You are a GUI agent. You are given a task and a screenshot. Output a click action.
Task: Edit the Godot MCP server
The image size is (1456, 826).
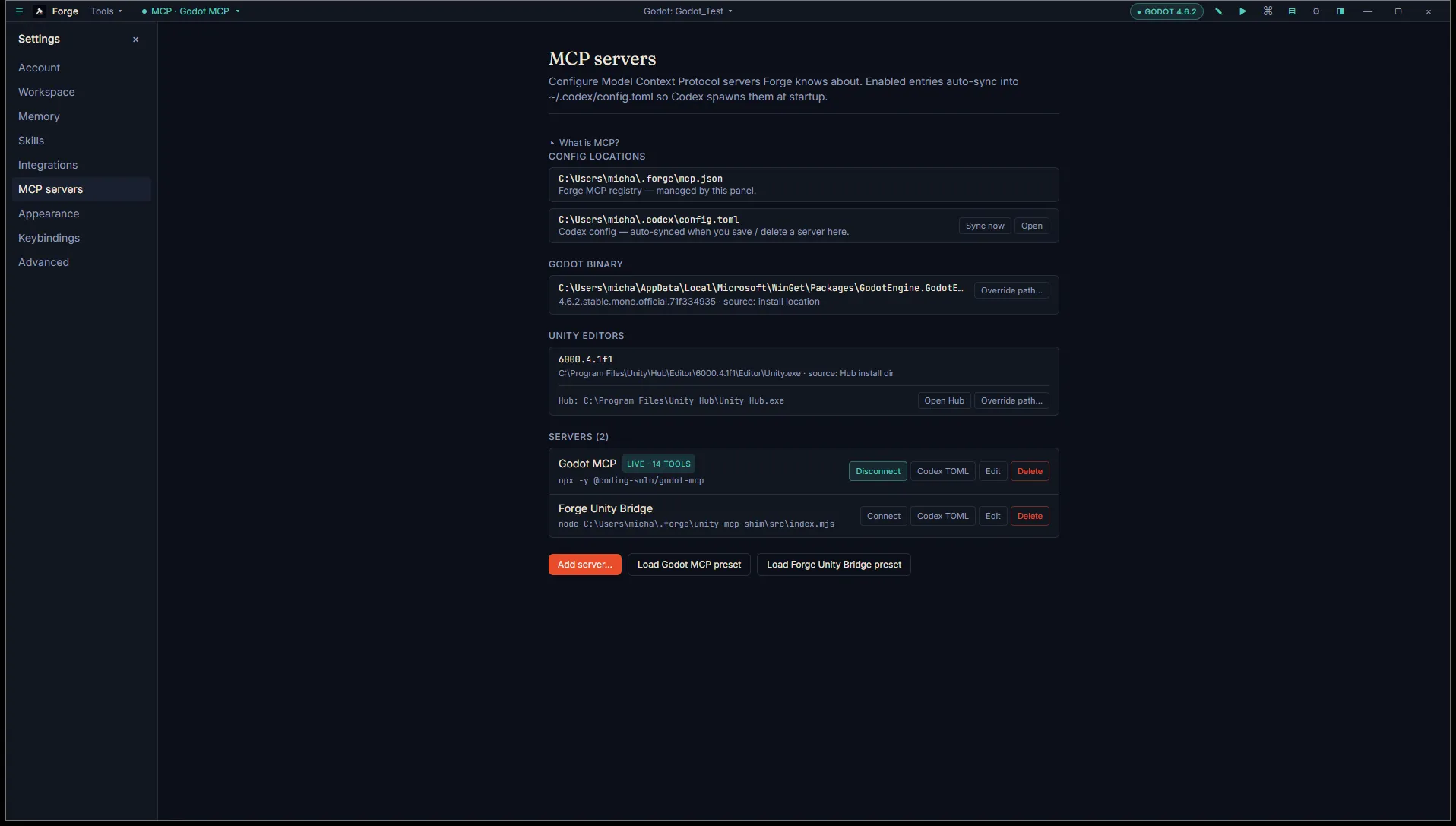pos(992,471)
